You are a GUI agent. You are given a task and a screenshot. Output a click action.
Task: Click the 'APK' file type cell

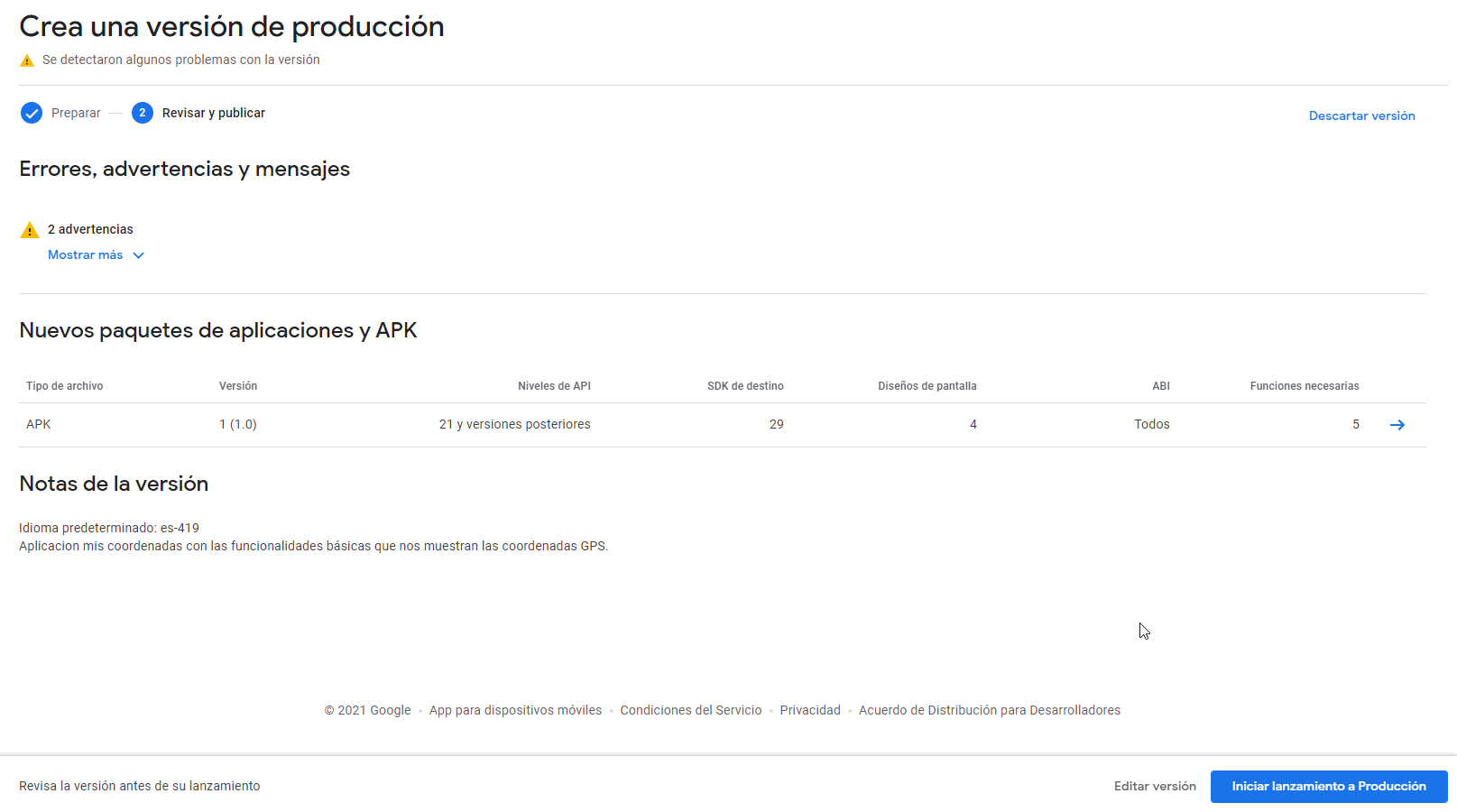pyautogui.click(x=39, y=424)
